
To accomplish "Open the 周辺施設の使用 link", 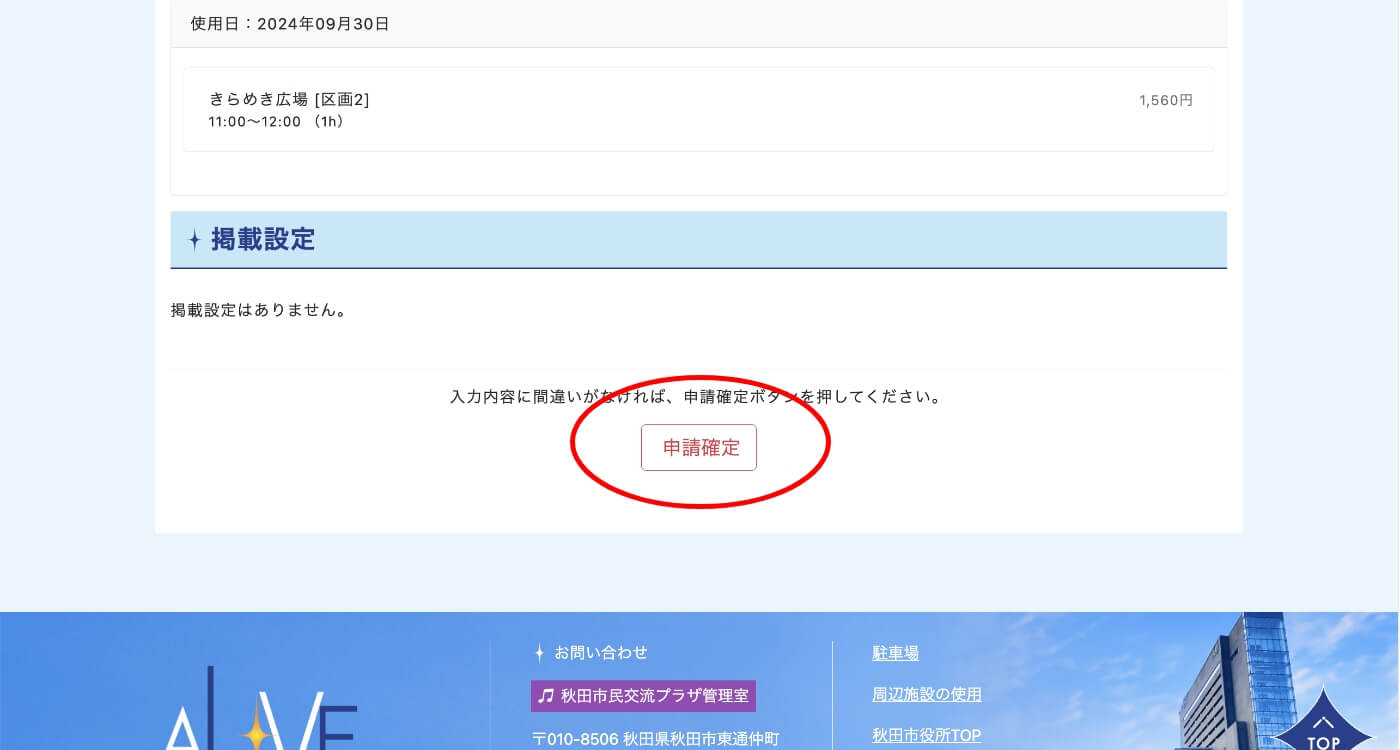I will point(926,694).
